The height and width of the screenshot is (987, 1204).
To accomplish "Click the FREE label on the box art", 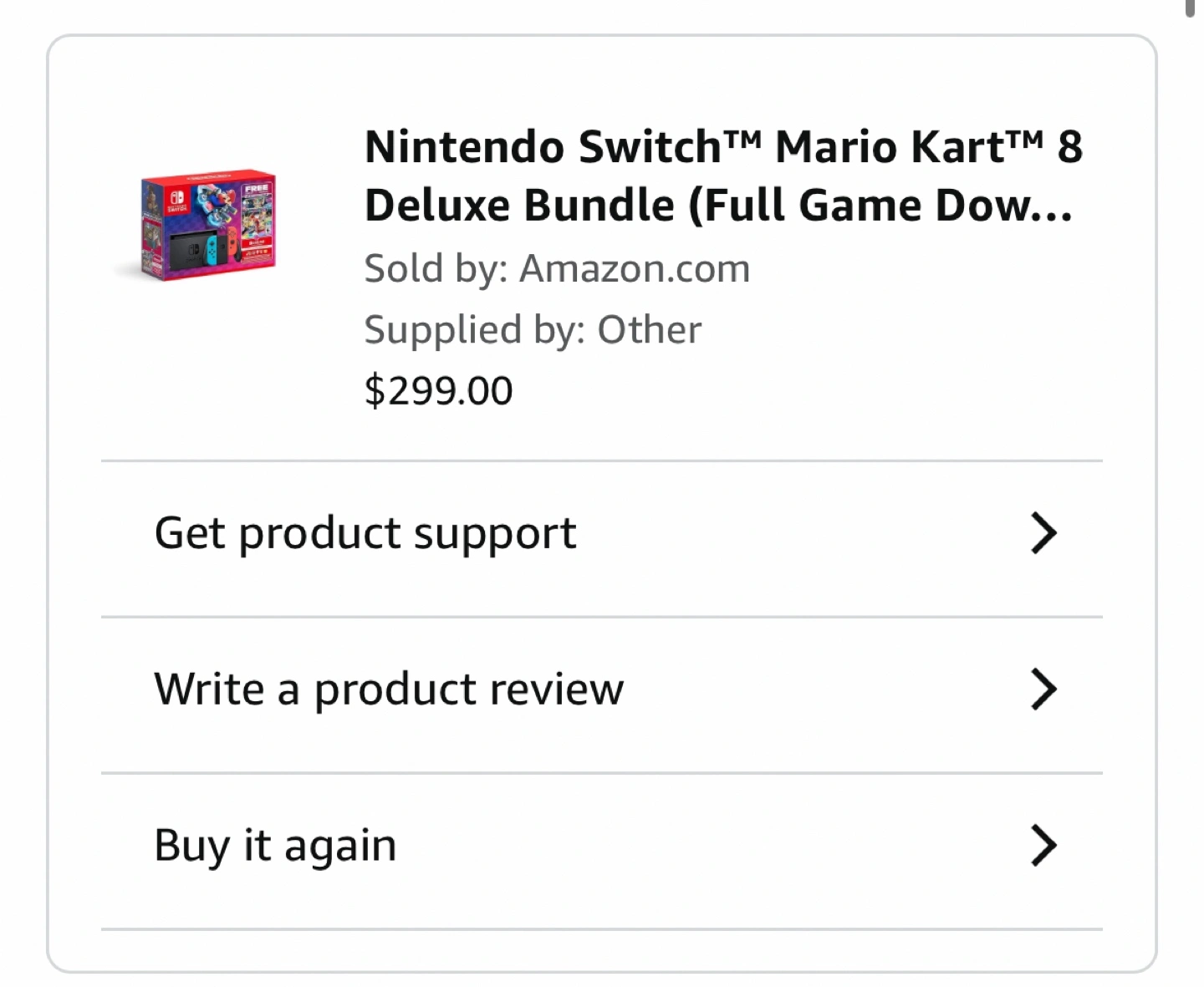I will tap(257, 188).
